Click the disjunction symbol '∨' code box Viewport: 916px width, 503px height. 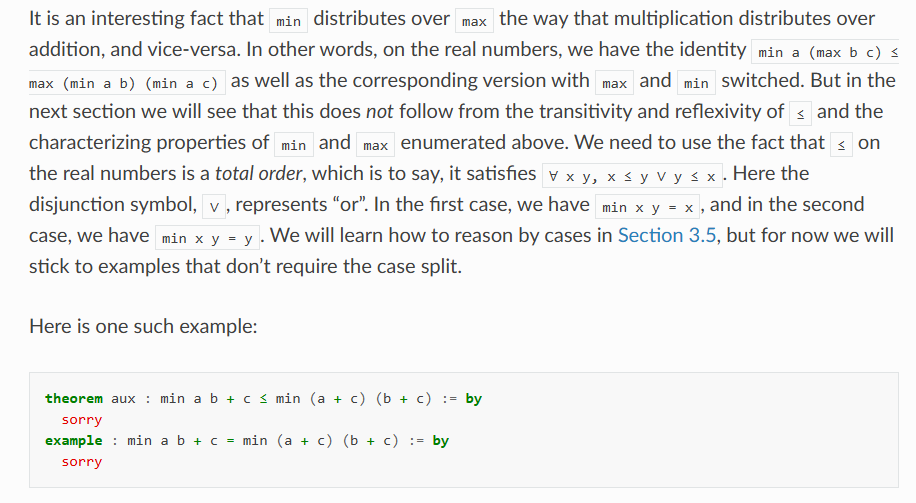(214, 207)
